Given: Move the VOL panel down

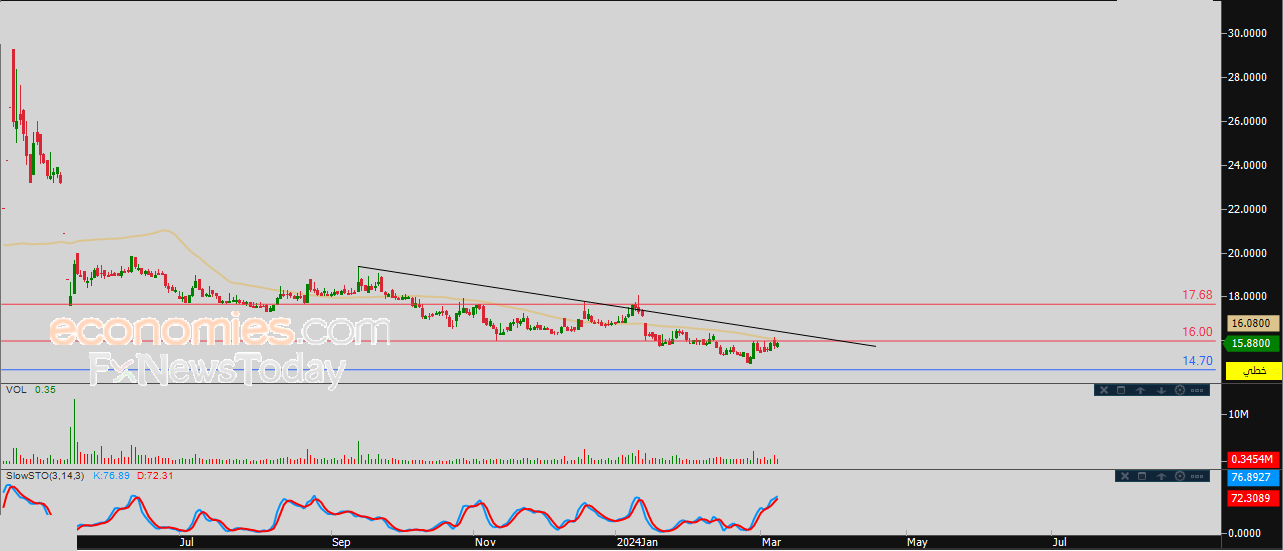Looking at the screenshot, I should pyautogui.click(x=1160, y=390).
